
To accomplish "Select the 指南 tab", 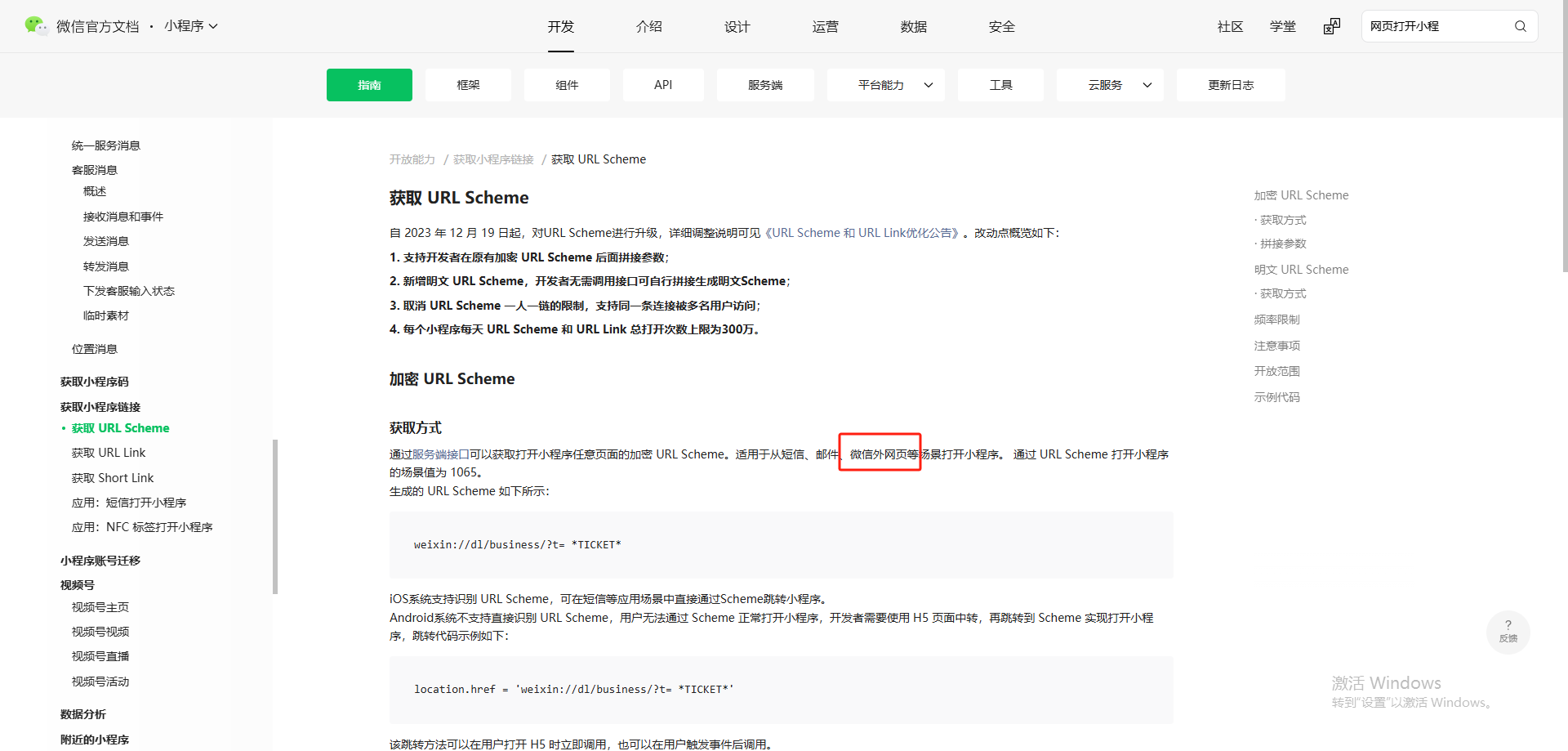I will pyautogui.click(x=369, y=85).
